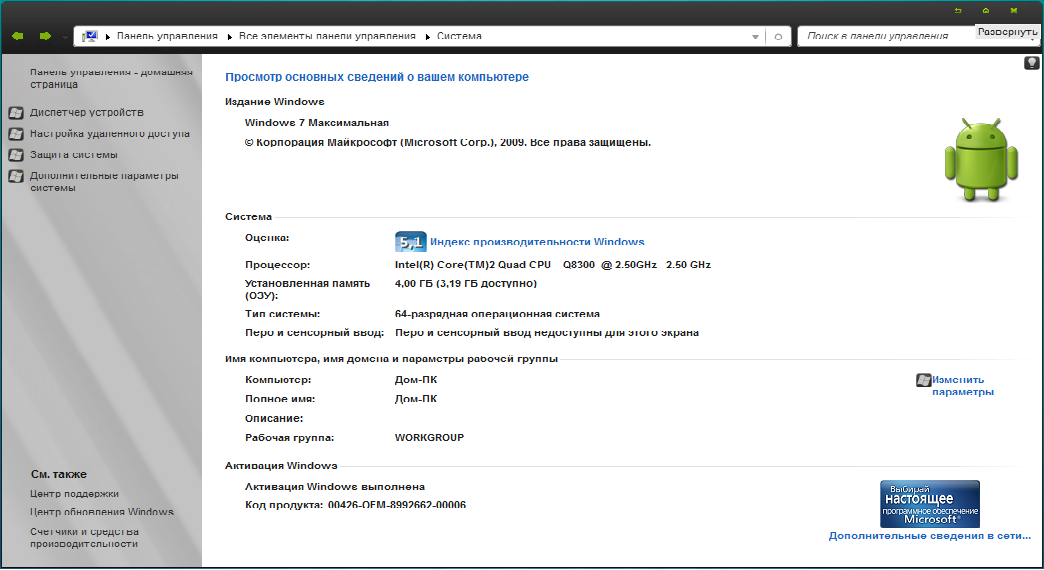This screenshot has width=1044, height=570.
Task: Click 'Дом-ПК' value next to 'Компьютер:'
Action: point(416,380)
